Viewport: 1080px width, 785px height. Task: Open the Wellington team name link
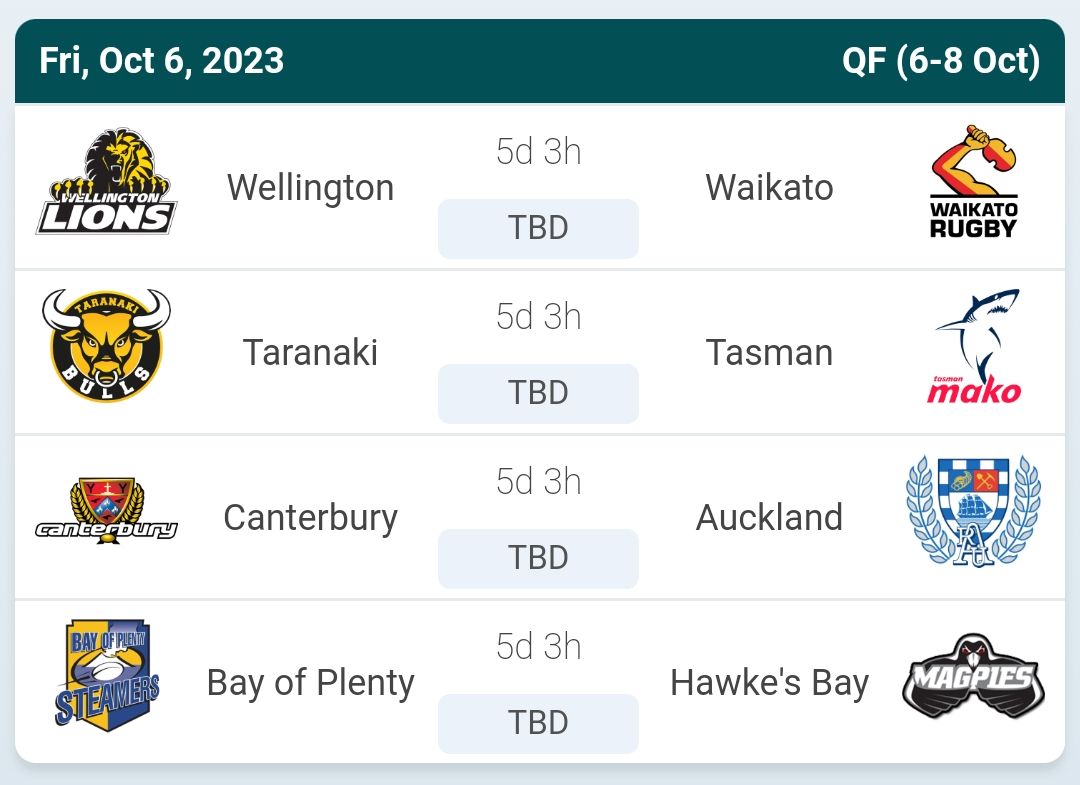pyautogui.click(x=310, y=187)
